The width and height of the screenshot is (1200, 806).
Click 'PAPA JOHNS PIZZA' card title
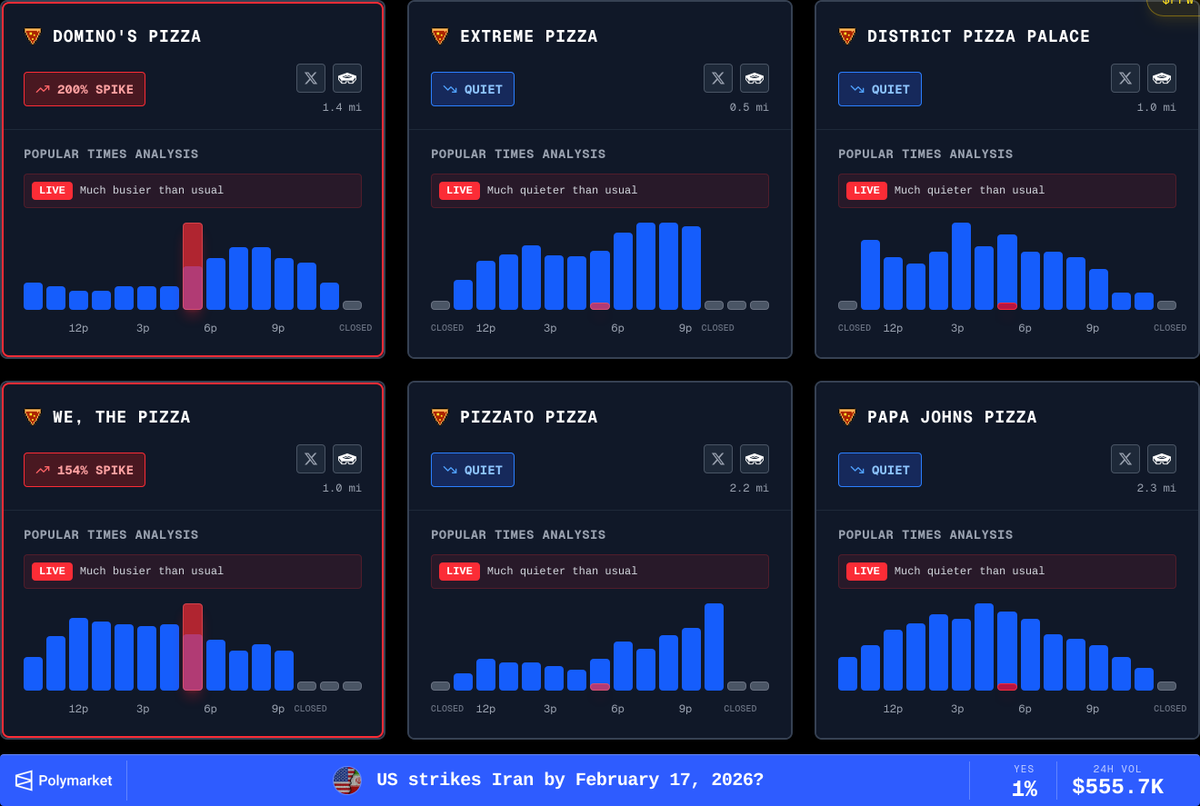click(x=952, y=417)
